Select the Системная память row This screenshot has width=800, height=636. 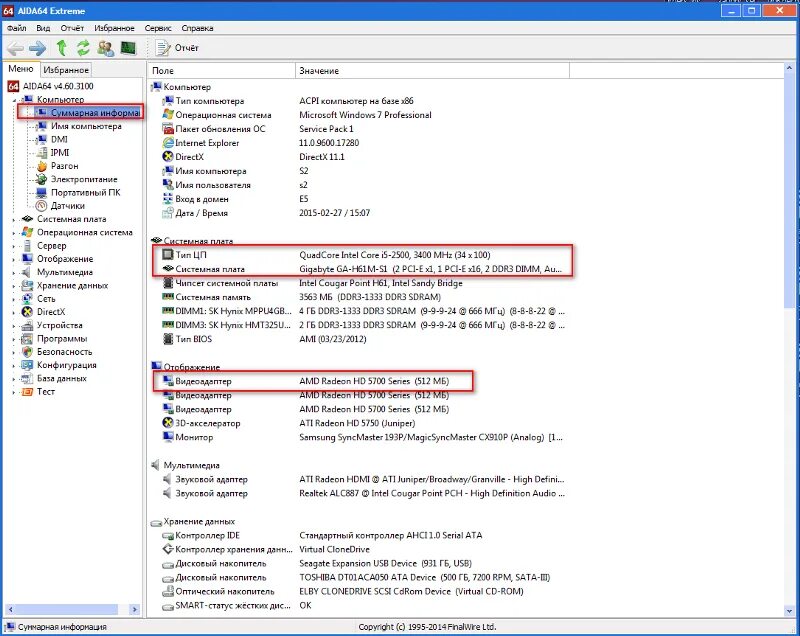pos(359,297)
